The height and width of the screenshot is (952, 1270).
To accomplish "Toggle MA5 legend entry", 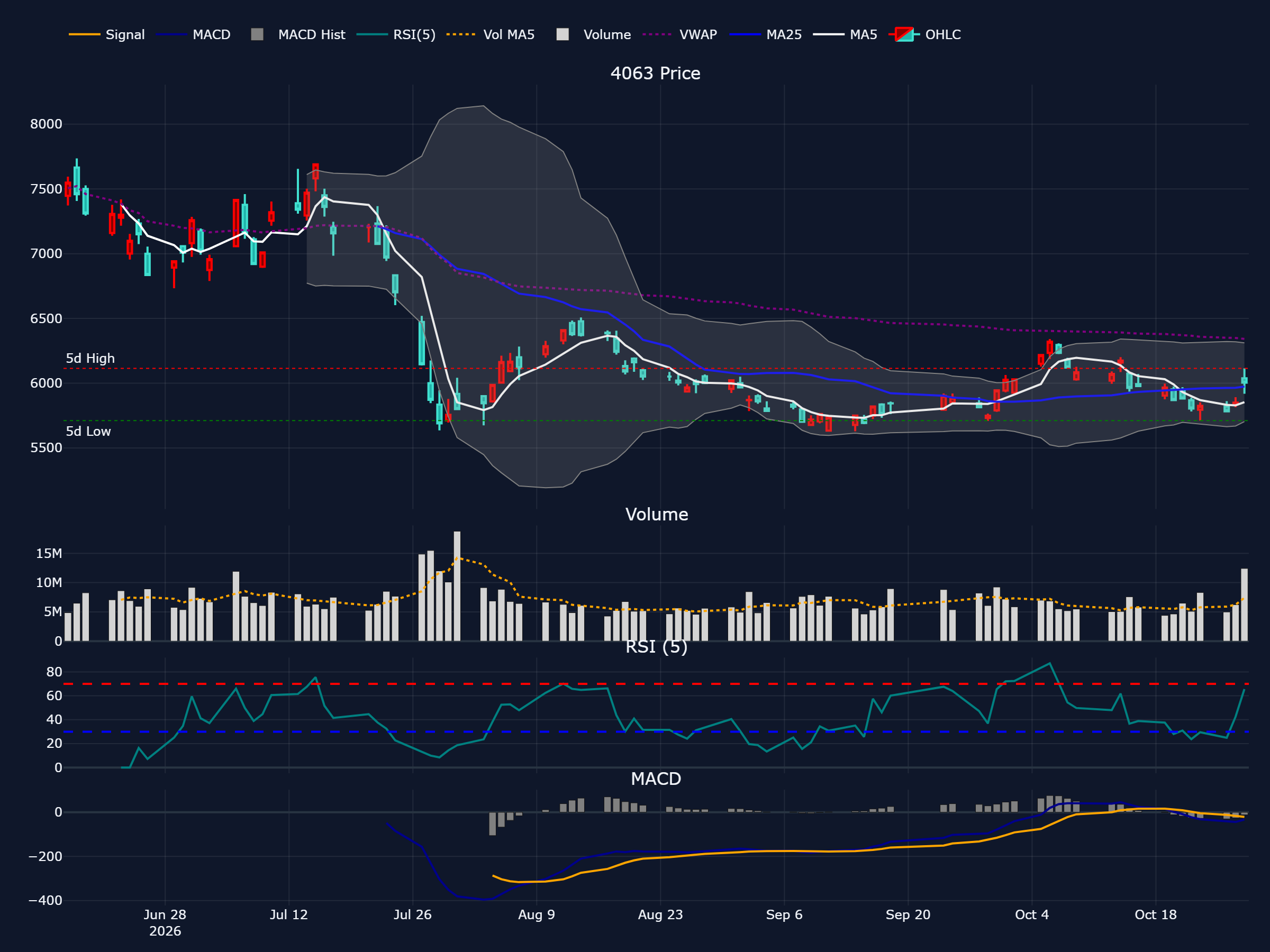I will (845, 34).
